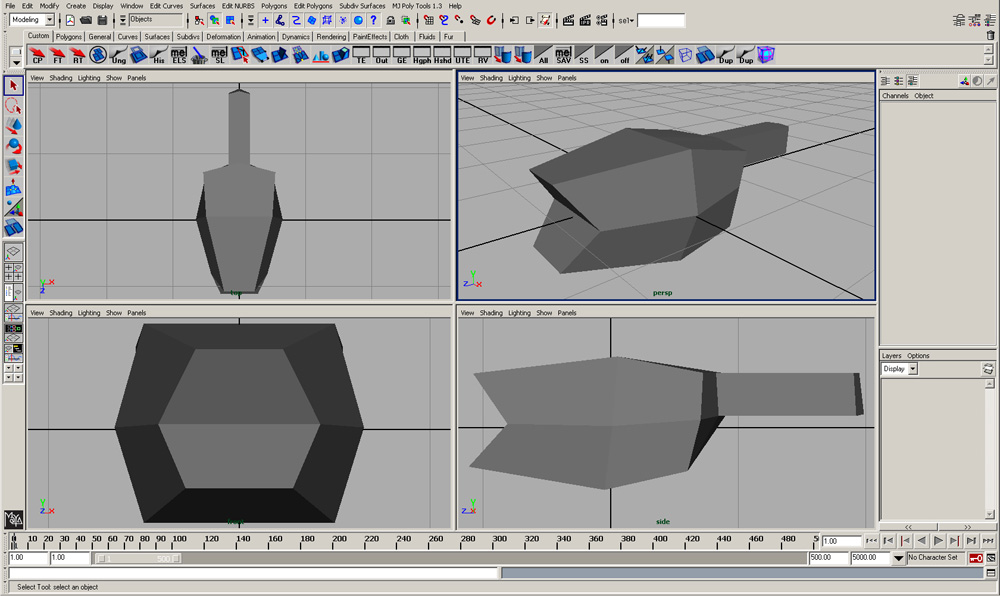Click the RT shelf button
Image resolution: width=1000 pixels, height=596 pixels.
pyautogui.click(x=78, y=55)
